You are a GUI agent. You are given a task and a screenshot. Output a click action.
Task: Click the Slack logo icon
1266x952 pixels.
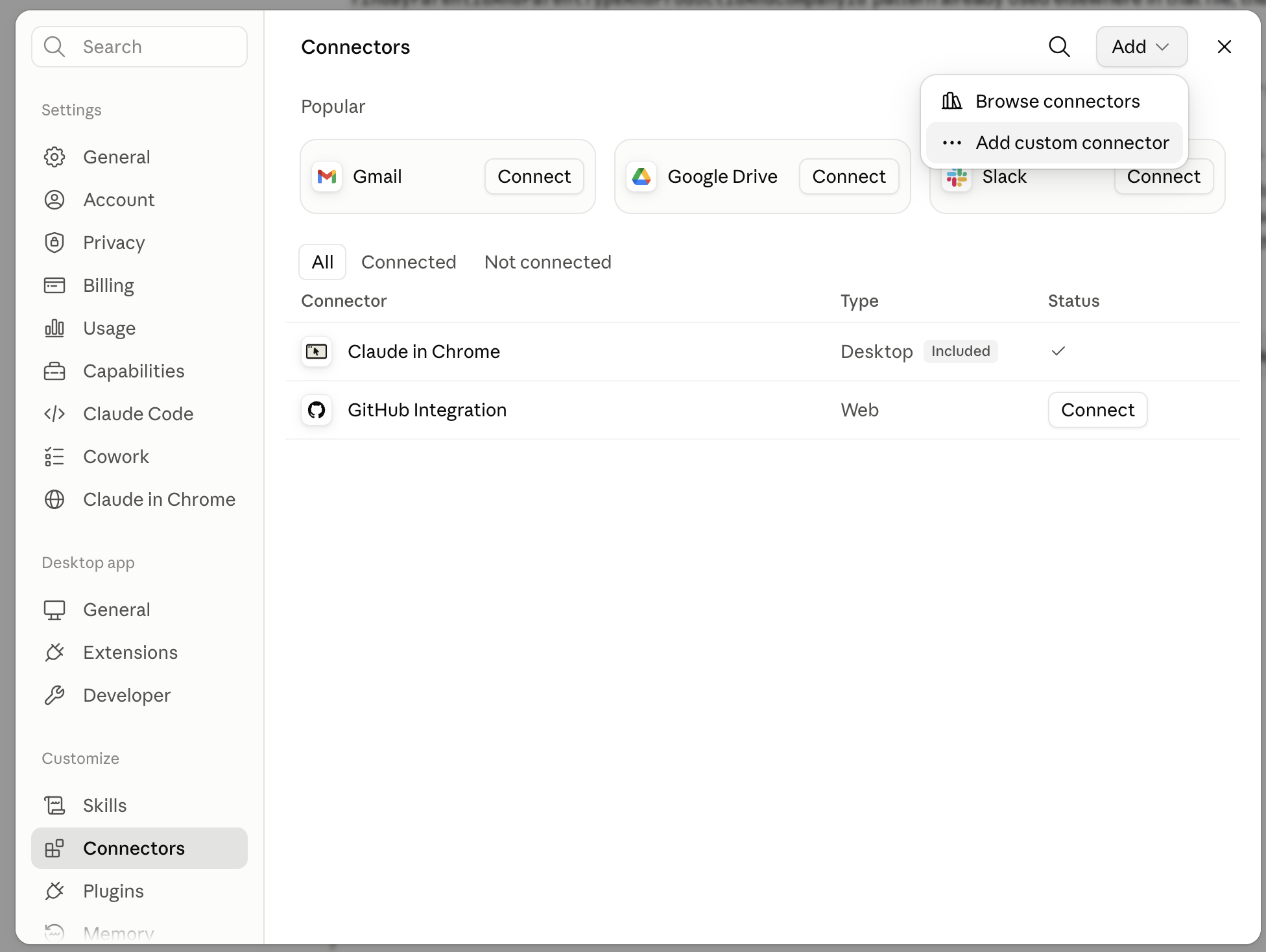957,178
